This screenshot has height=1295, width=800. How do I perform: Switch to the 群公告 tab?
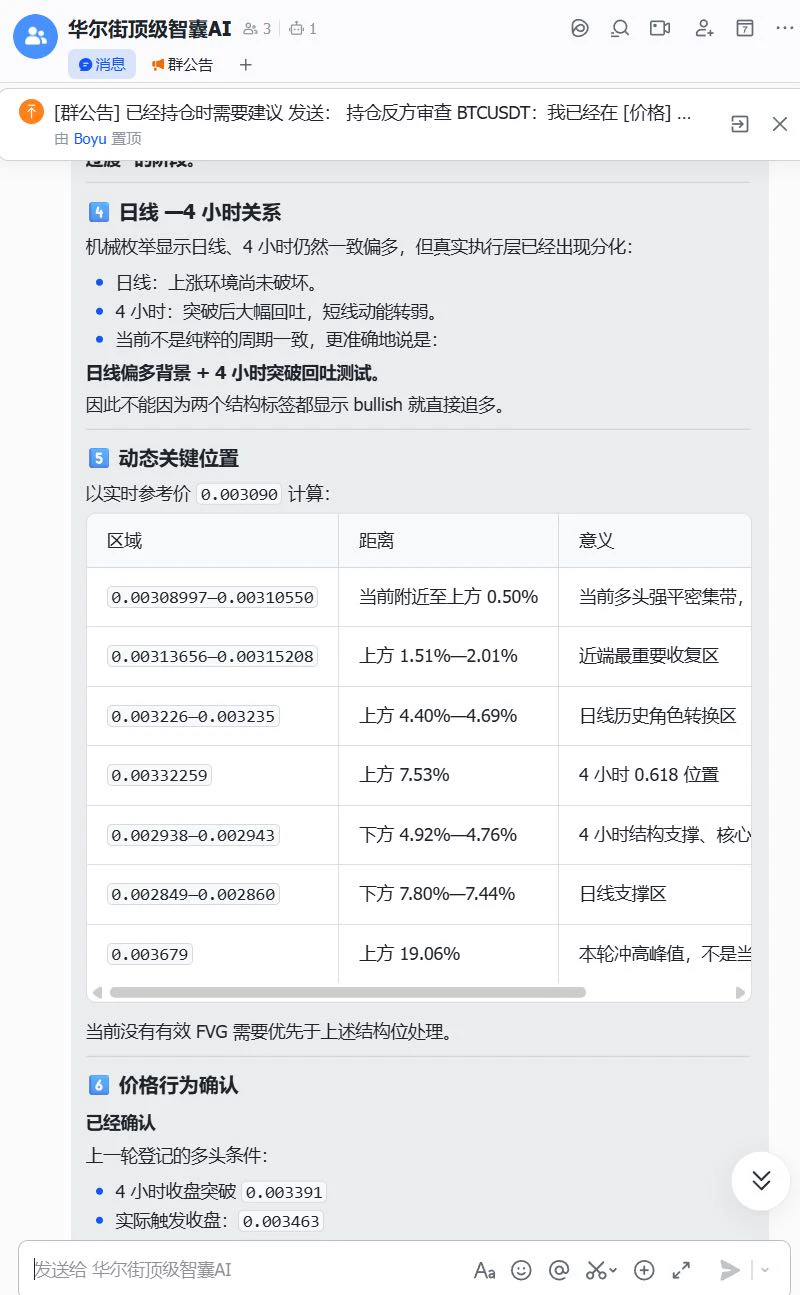pyautogui.click(x=182, y=65)
